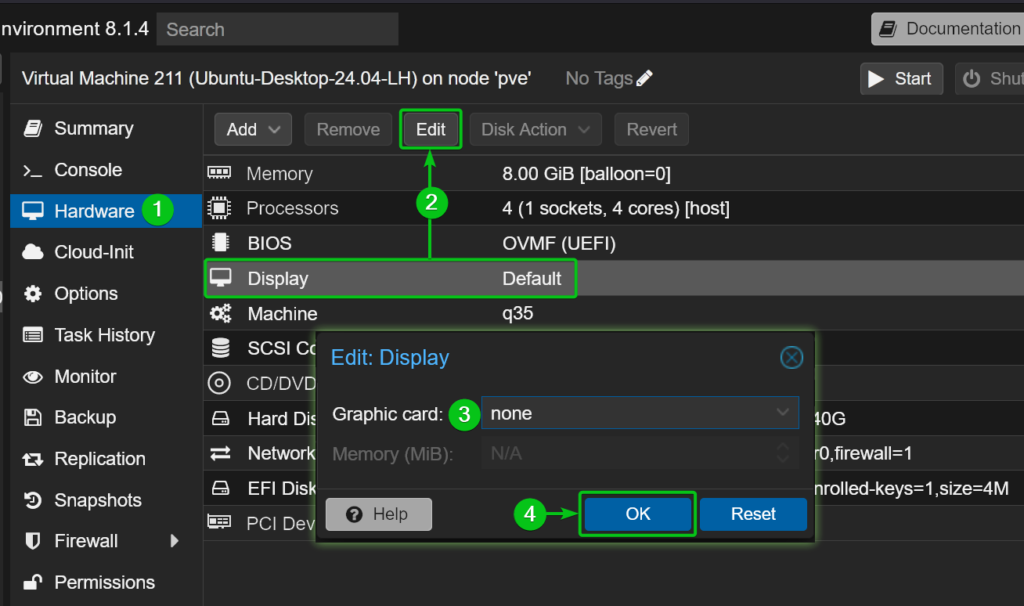This screenshot has height=606, width=1024.
Task: Click the Documentation book icon
Action: pos(888,29)
